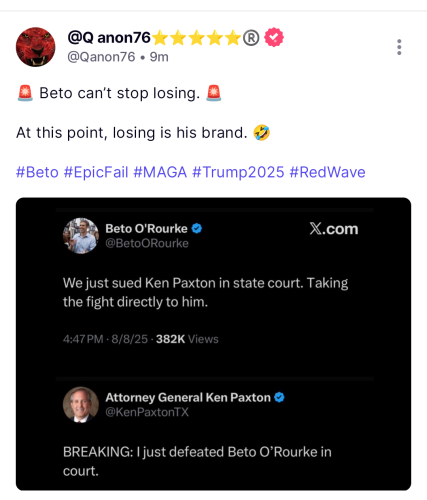
Task: Open the #RedWave hashtag
Action: click(x=327, y=172)
